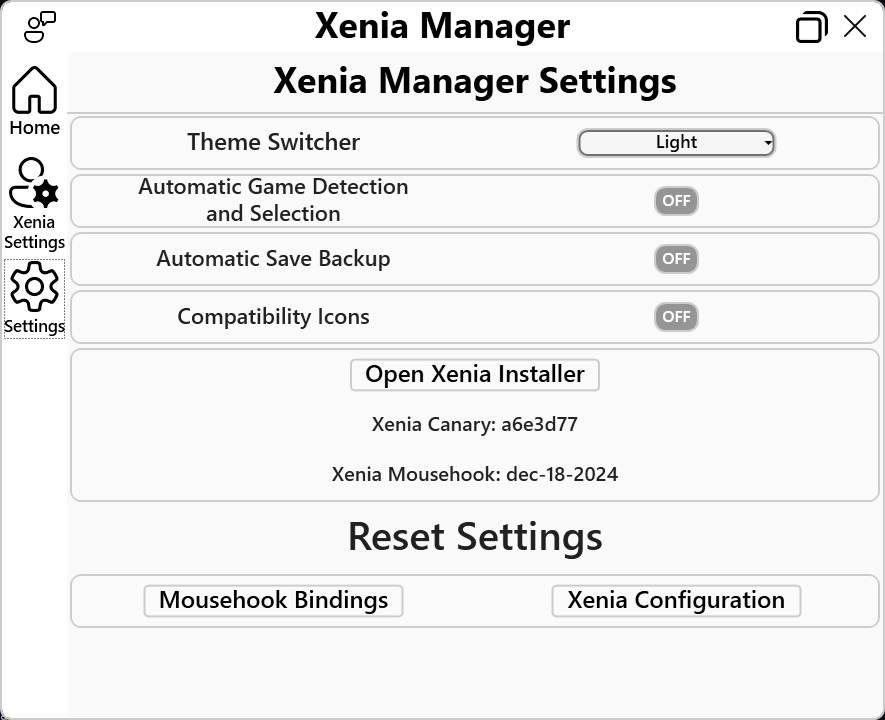The width and height of the screenshot is (885, 720).
Task: Click the Xenia Settings sidebar label
Action: pos(34,232)
